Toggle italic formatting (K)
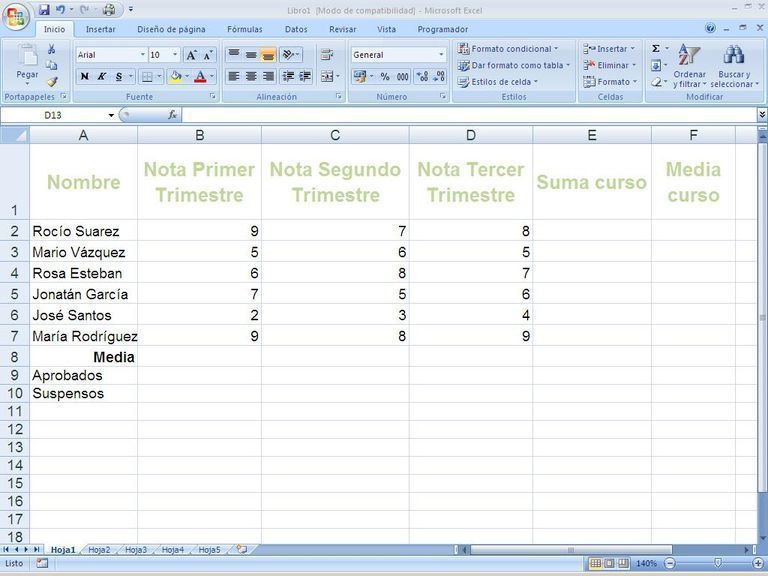768x576 pixels. [x=101, y=76]
